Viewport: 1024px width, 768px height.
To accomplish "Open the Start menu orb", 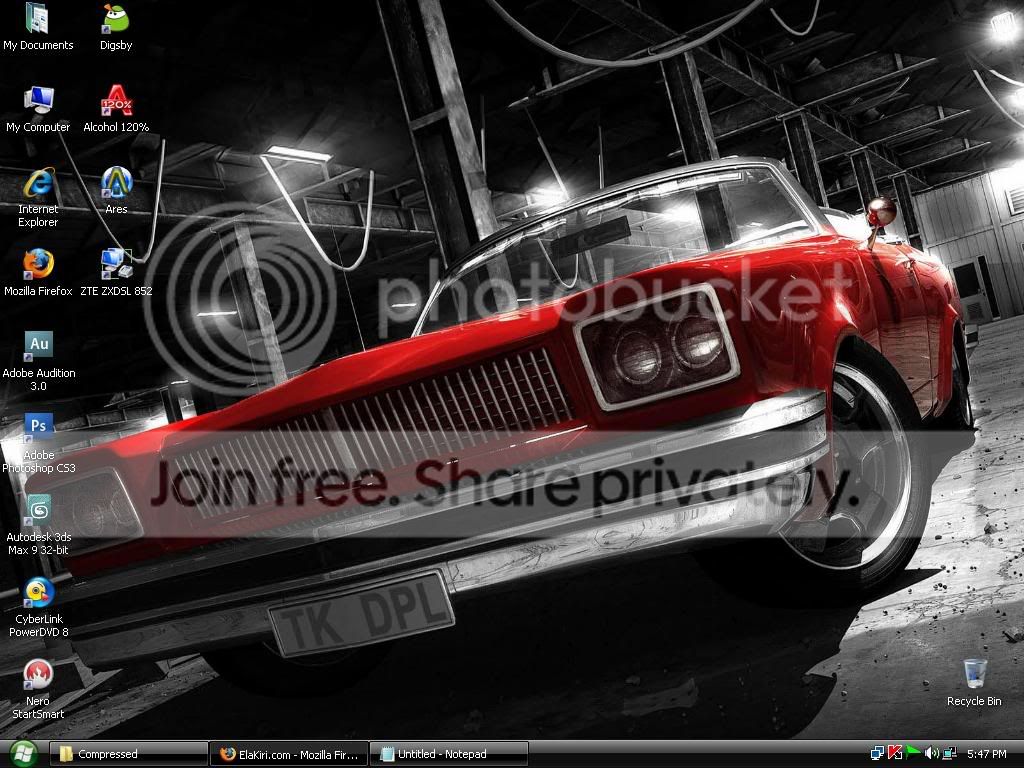I will point(24,754).
